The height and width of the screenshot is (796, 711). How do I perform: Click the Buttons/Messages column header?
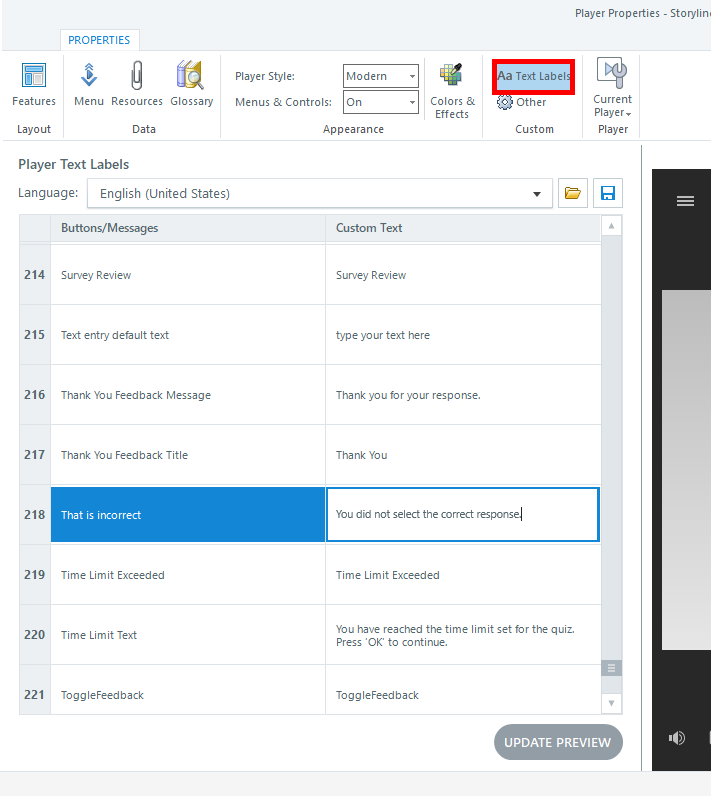pos(188,228)
